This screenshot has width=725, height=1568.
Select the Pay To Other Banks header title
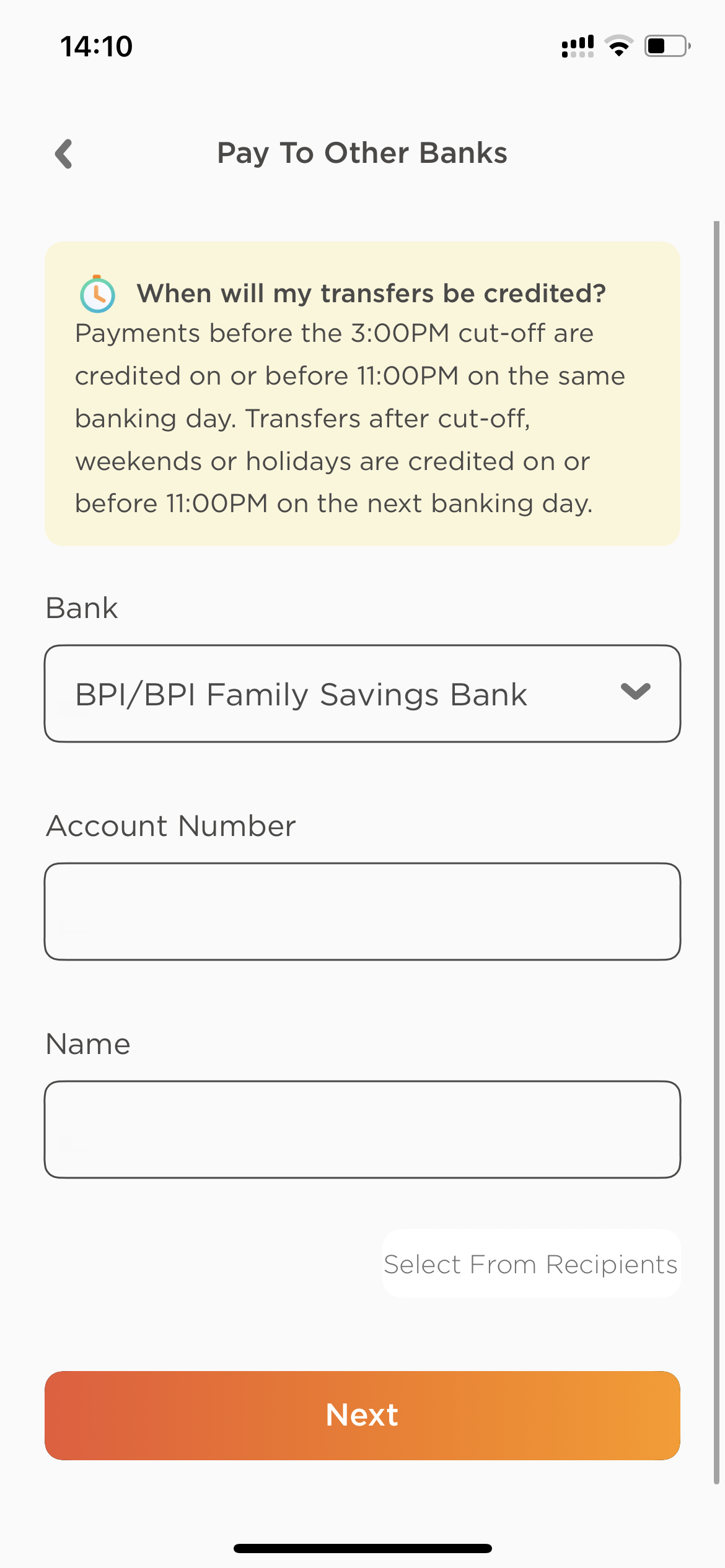[x=362, y=152]
